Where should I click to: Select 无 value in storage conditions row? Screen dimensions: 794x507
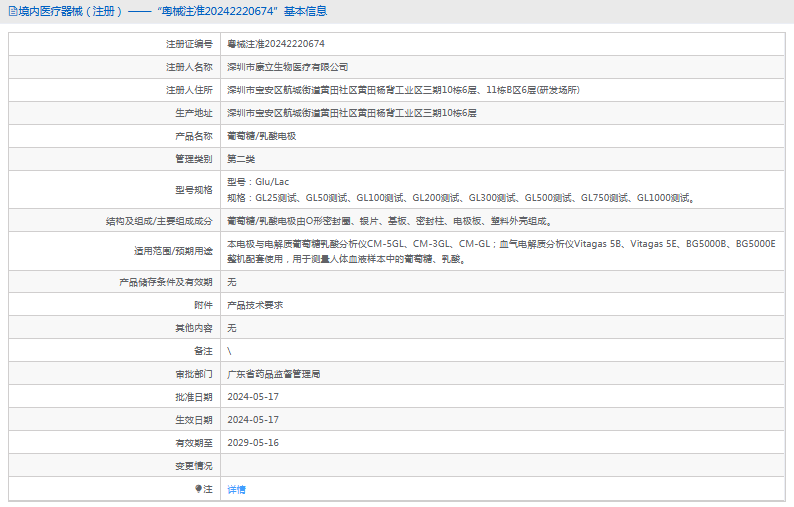(232, 282)
